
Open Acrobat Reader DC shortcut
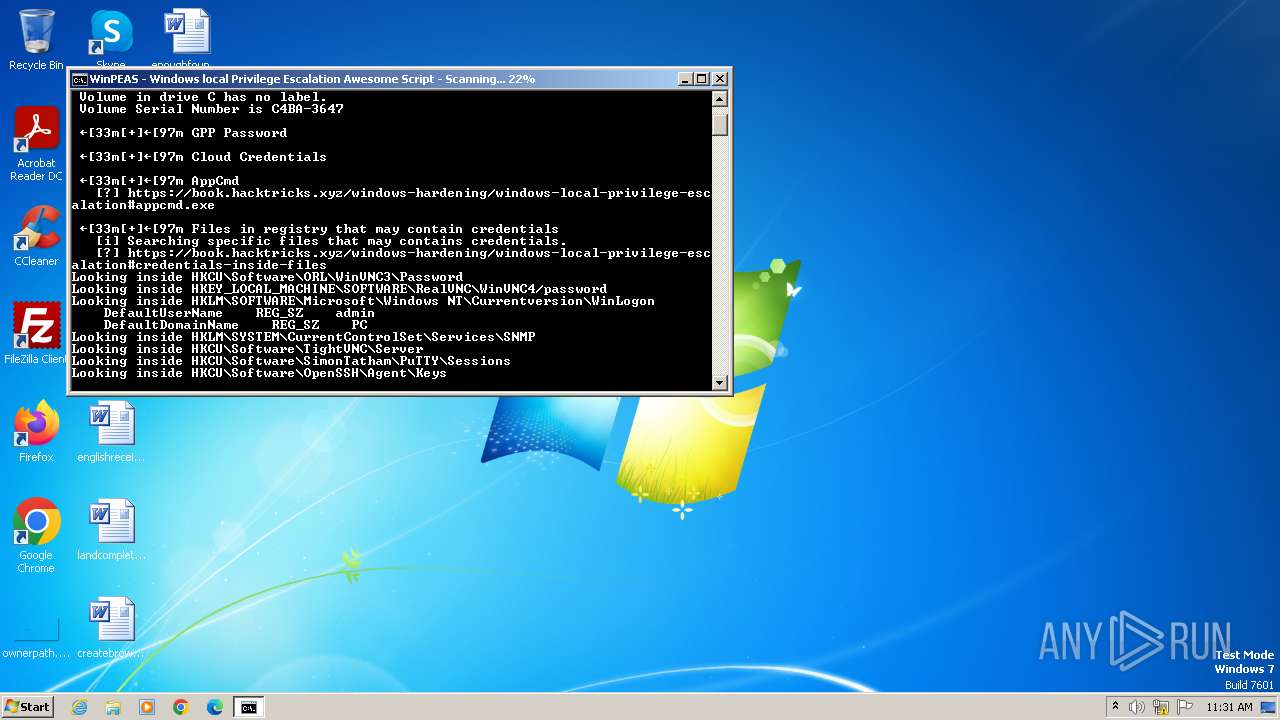tap(36, 145)
